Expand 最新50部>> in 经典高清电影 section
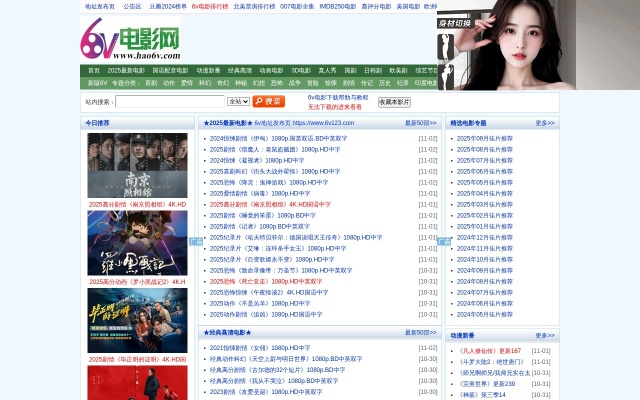The width and height of the screenshot is (640, 400). (420, 333)
